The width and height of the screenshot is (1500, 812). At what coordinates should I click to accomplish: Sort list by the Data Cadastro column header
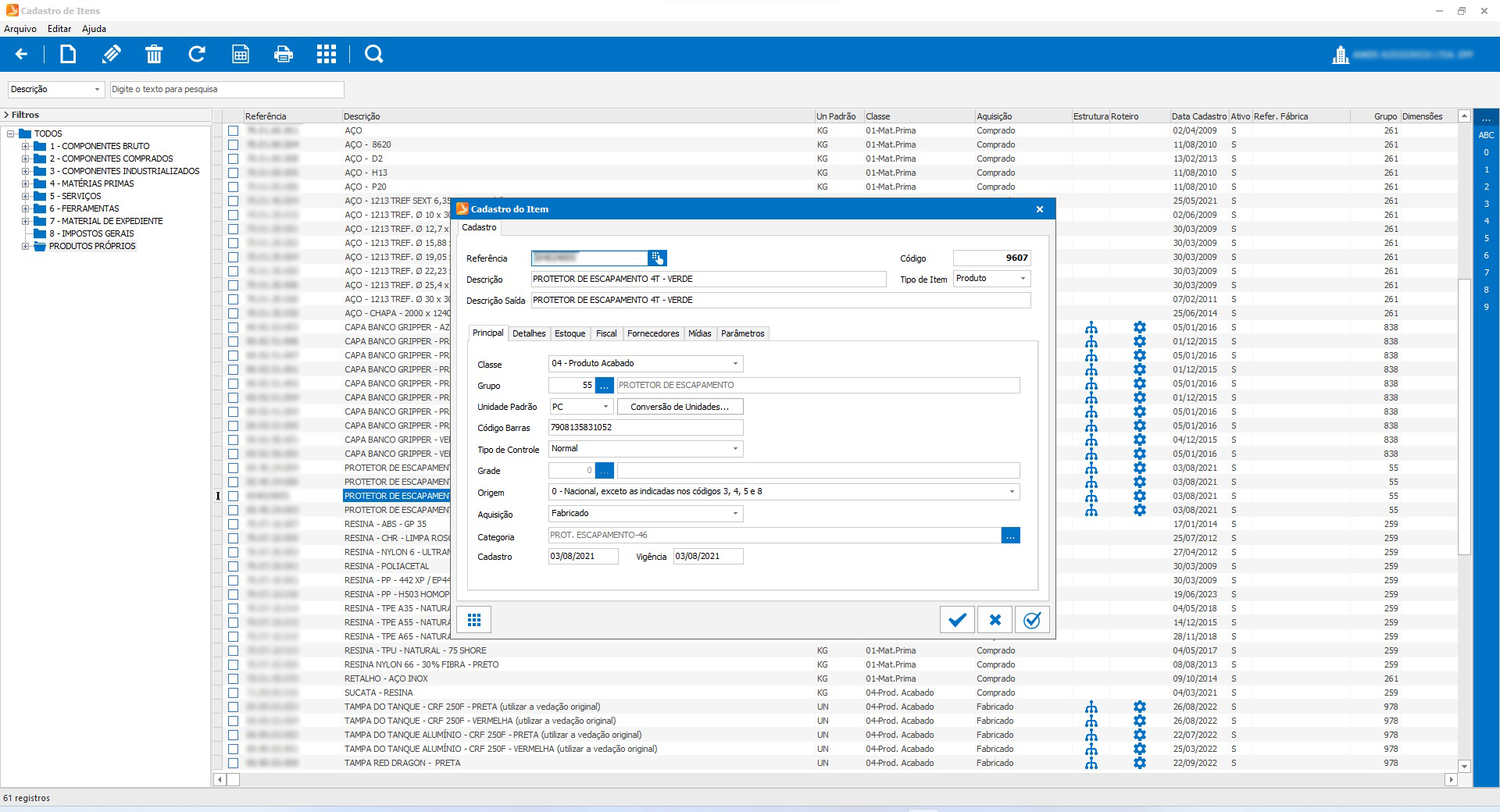click(1199, 116)
